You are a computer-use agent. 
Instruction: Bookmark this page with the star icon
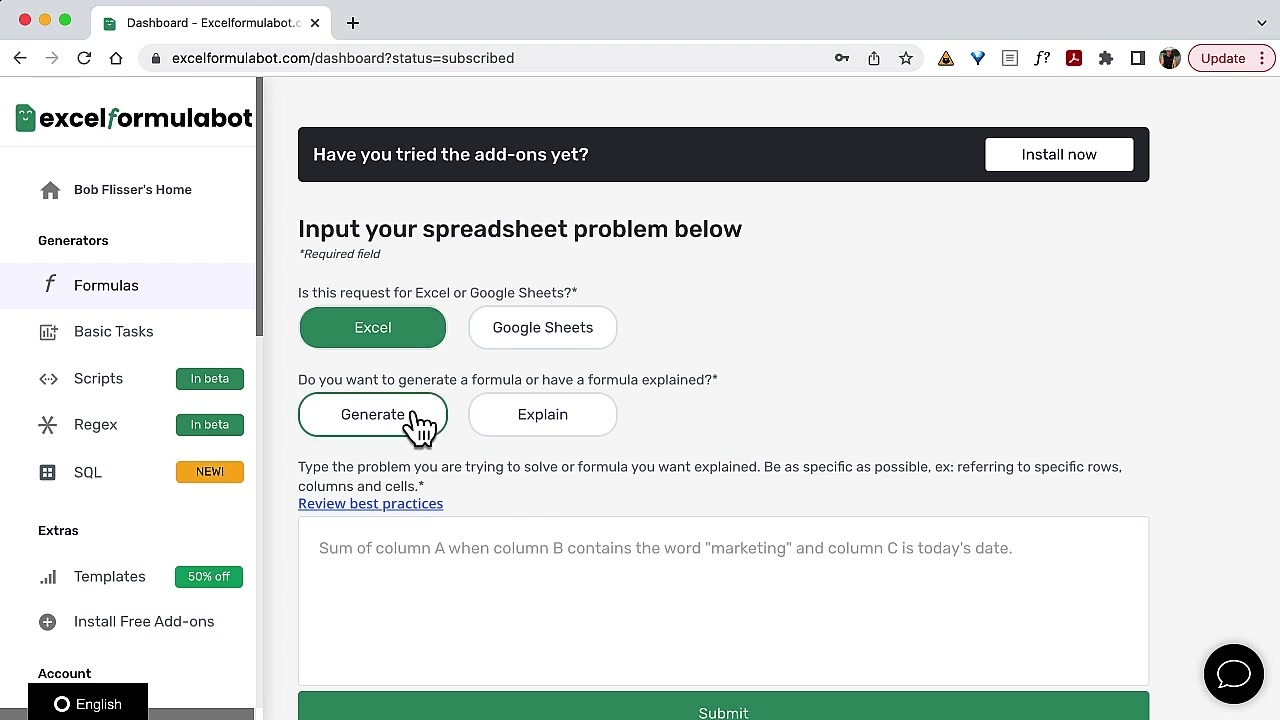pos(906,58)
